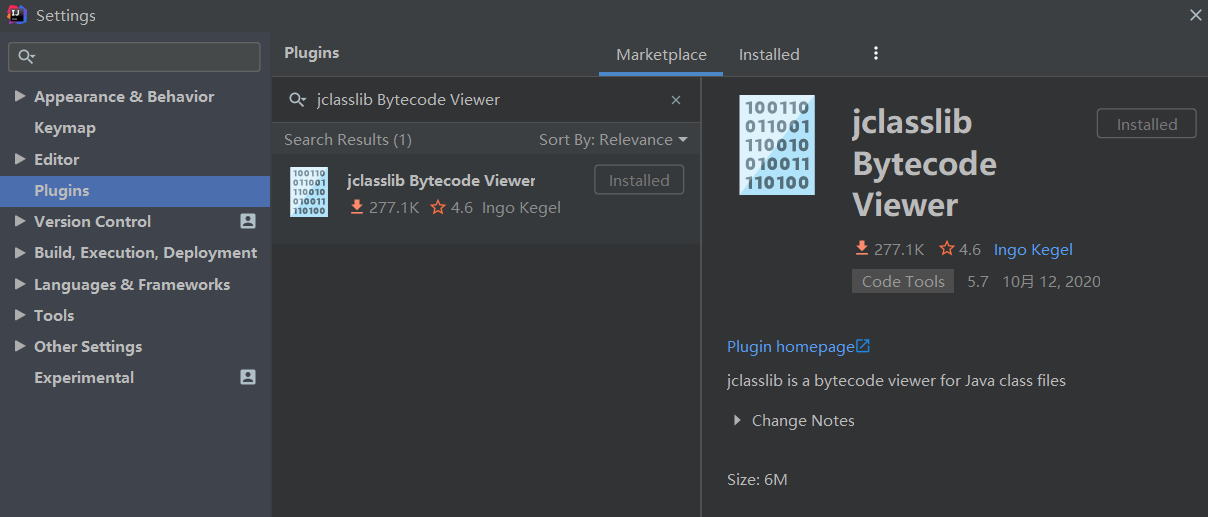The image size is (1208, 517).
Task: Expand Build, Execution, Deployment
Action: tap(20, 252)
